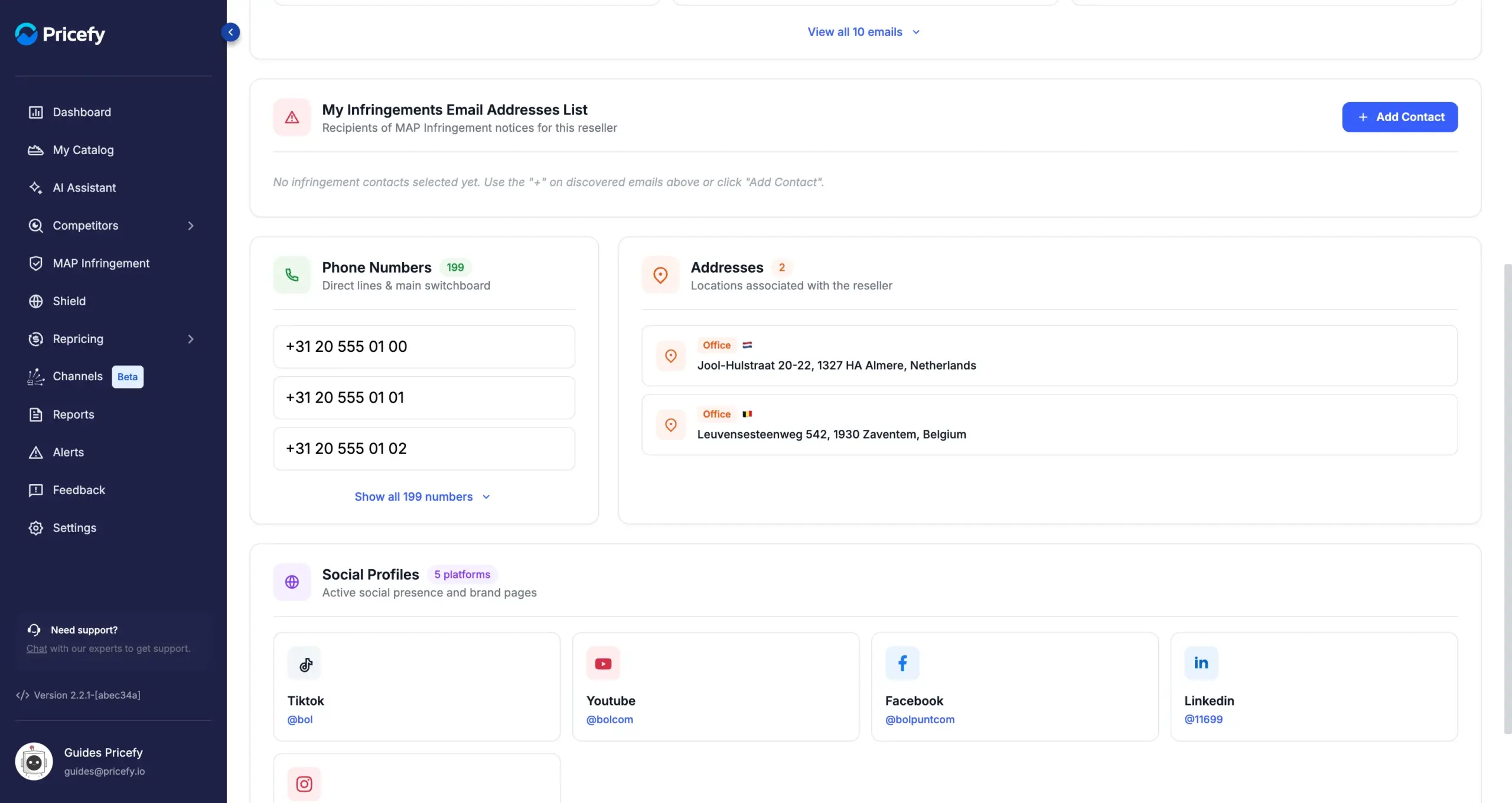
Task: Click the 5 platforms badge
Action: pyautogui.click(x=462, y=574)
